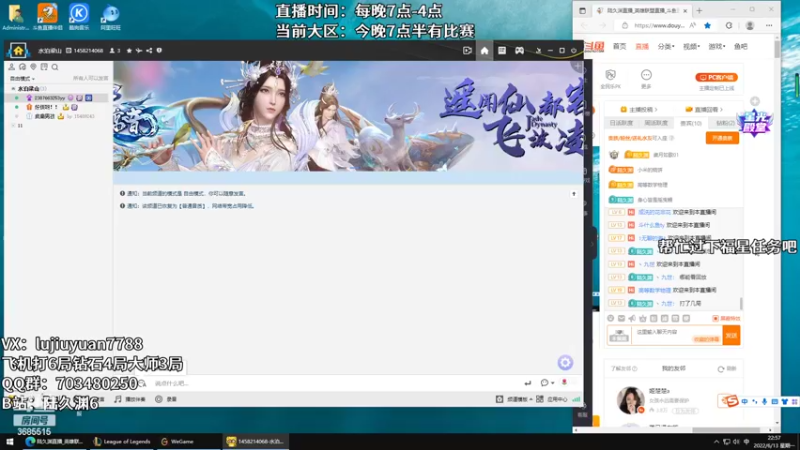Click the bulletin board icon in sidebar
The image size is (800, 450).
[44, 67]
